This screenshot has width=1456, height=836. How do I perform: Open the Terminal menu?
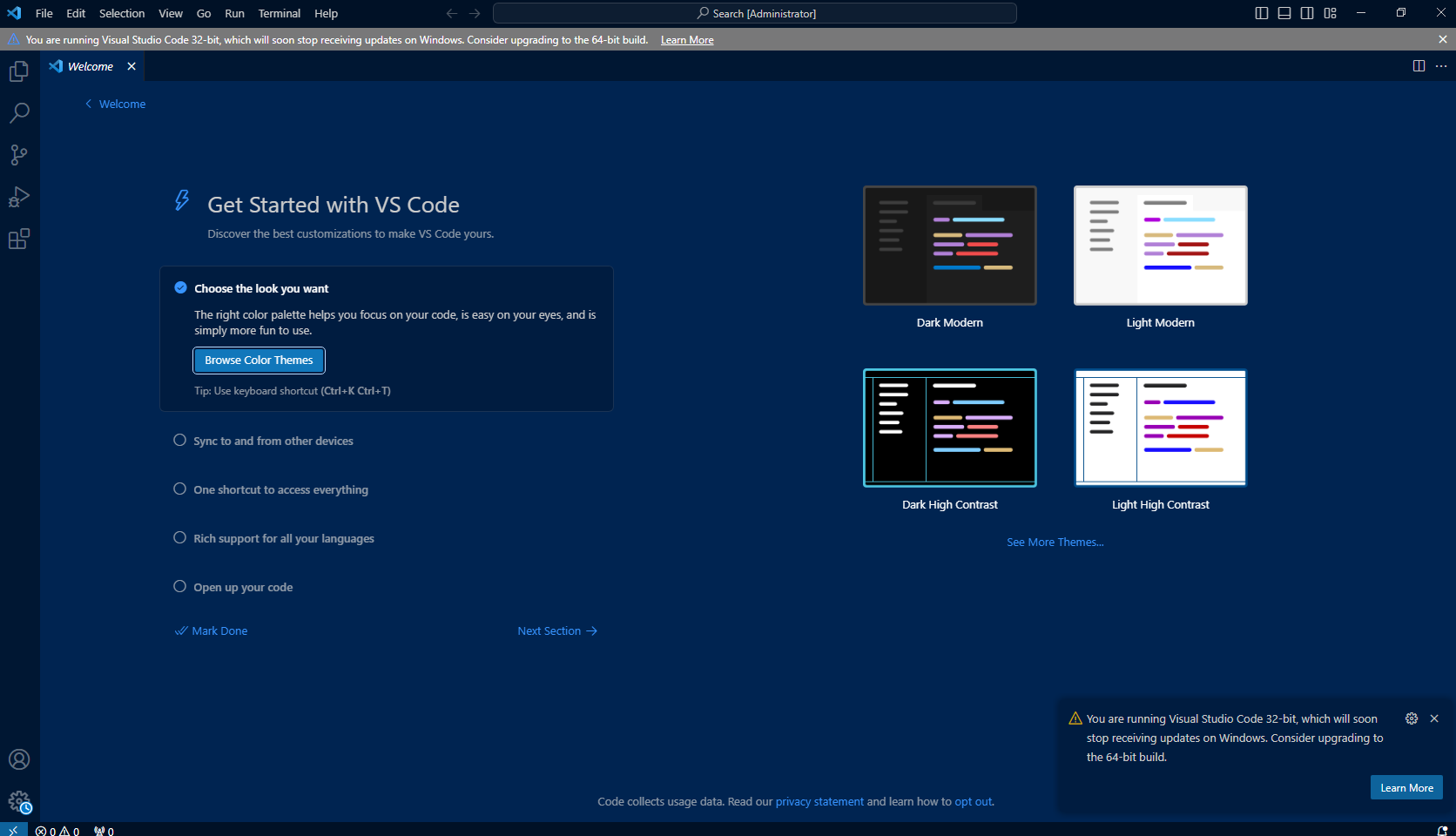coord(280,13)
